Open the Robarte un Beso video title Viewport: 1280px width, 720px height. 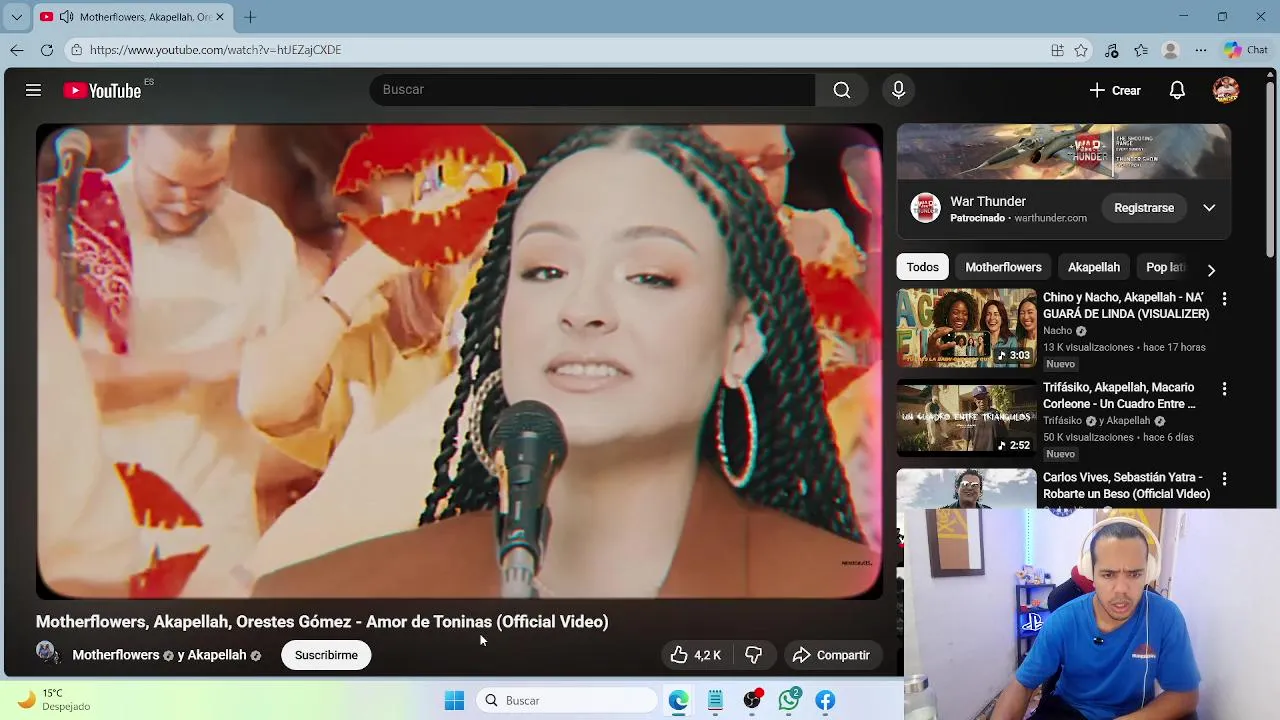click(1126, 485)
